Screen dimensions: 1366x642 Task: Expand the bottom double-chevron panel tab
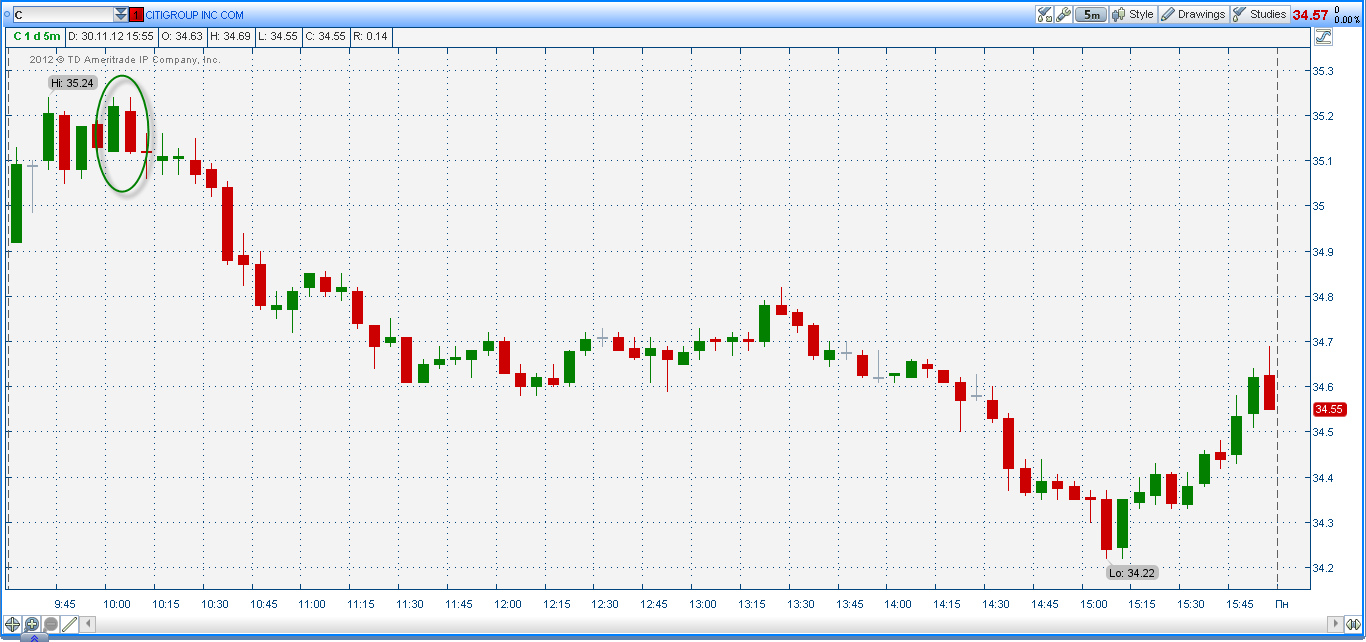tap(34, 637)
